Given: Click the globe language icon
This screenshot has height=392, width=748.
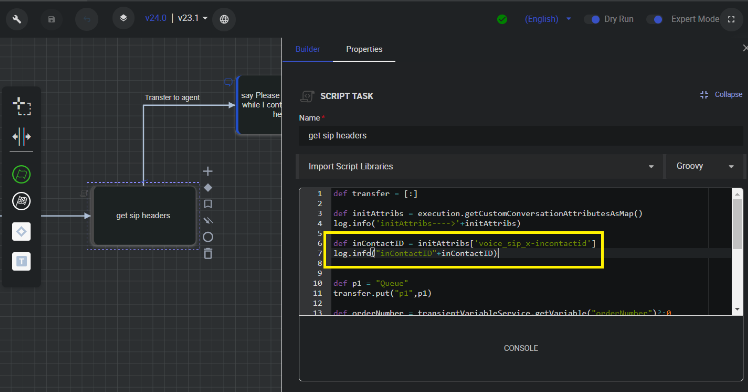Looking at the screenshot, I should point(224,19).
